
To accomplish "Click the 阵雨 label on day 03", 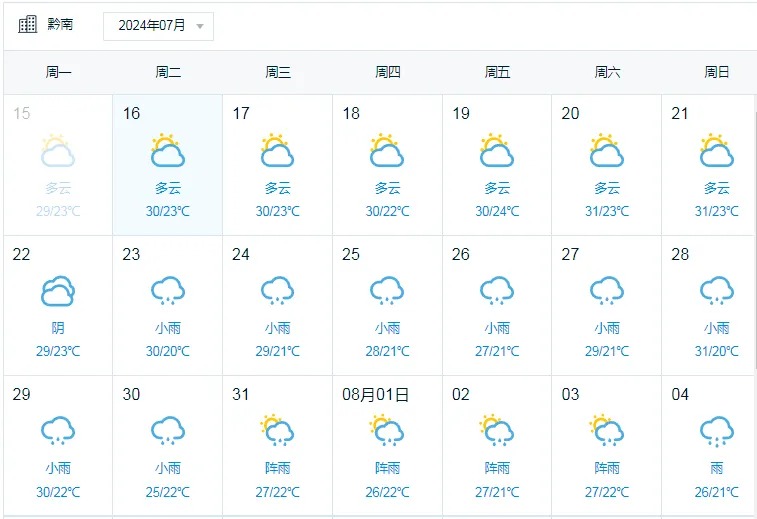I will tap(607, 468).
